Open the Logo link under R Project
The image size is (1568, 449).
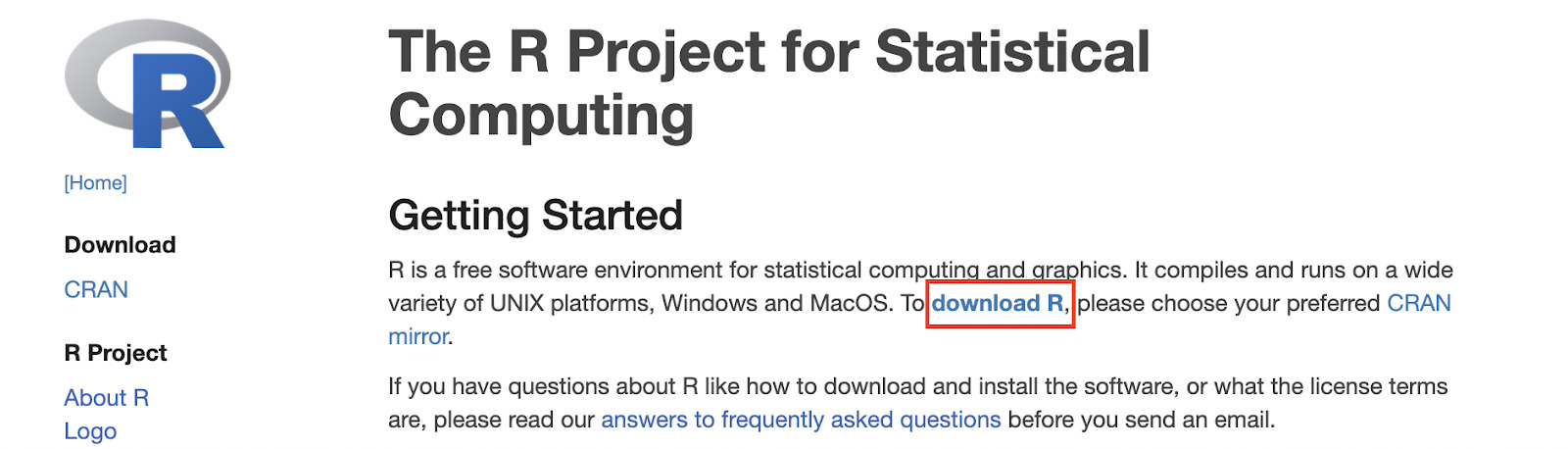pyautogui.click(x=90, y=431)
